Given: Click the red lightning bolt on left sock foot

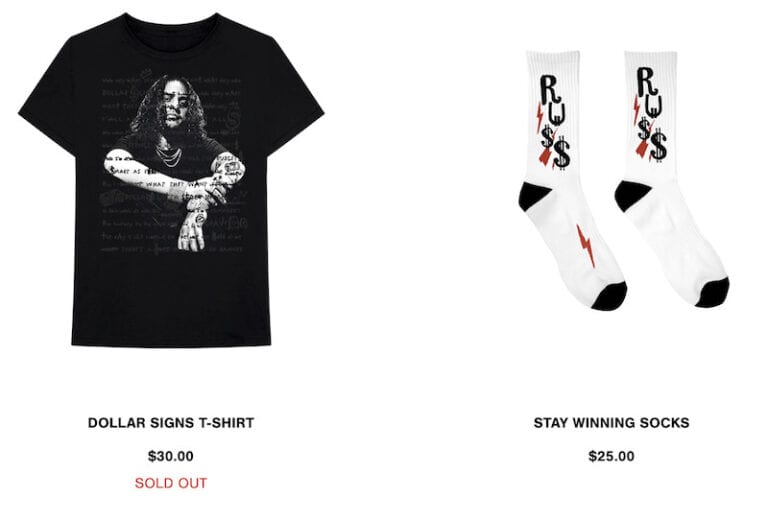Looking at the screenshot, I should click(x=585, y=246).
